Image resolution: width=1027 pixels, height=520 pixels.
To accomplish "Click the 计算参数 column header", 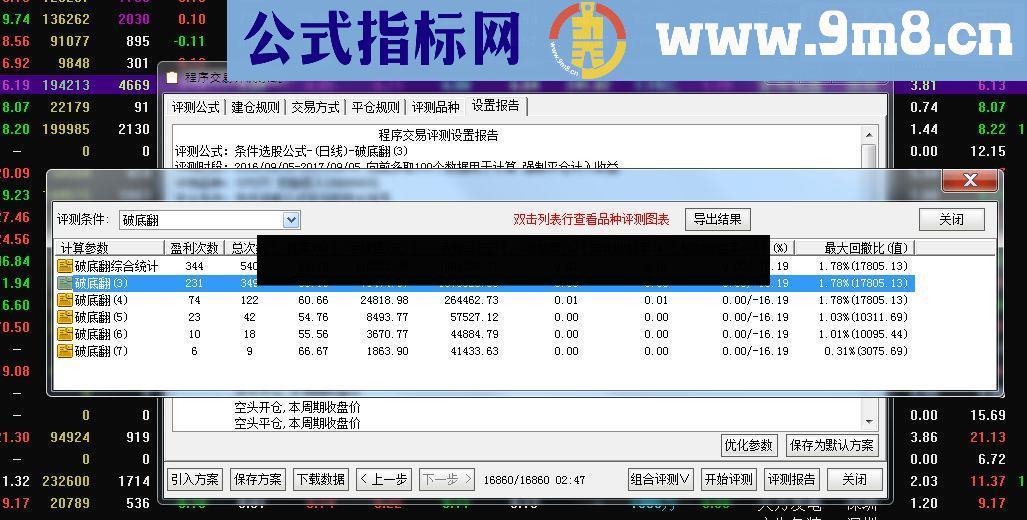I will coord(109,248).
